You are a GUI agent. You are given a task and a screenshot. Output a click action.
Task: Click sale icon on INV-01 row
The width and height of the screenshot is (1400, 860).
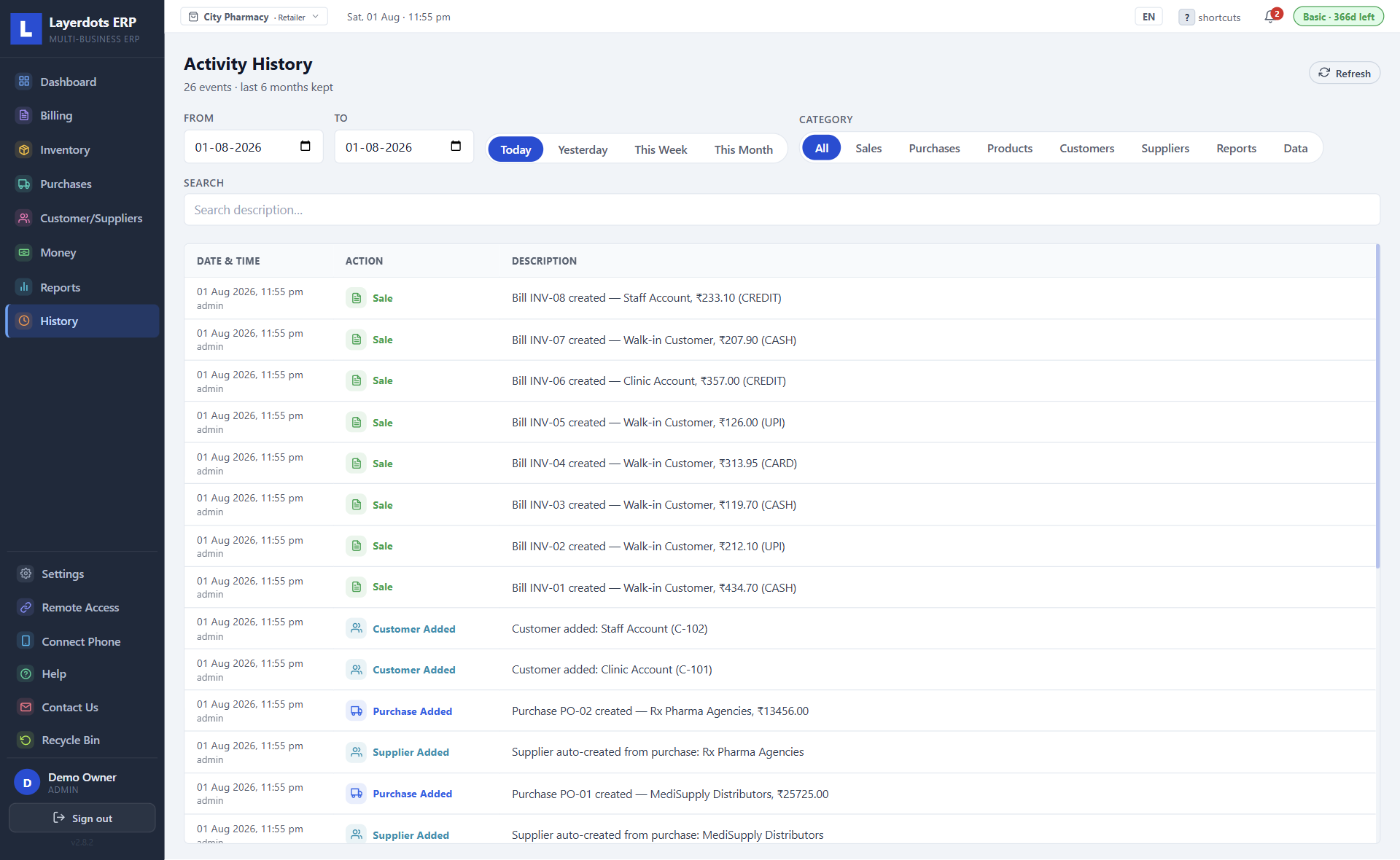(357, 587)
